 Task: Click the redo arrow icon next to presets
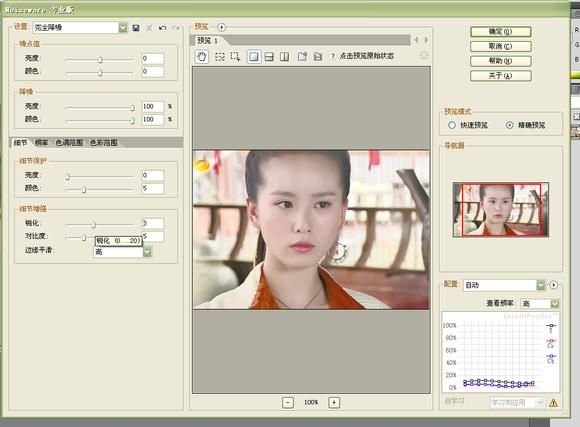pyautogui.click(x=176, y=28)
